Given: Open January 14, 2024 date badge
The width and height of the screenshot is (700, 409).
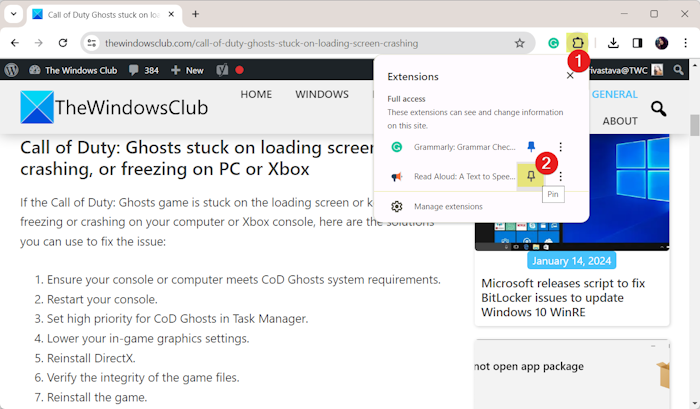Looking at the screenshot, I should click(571, 261).
